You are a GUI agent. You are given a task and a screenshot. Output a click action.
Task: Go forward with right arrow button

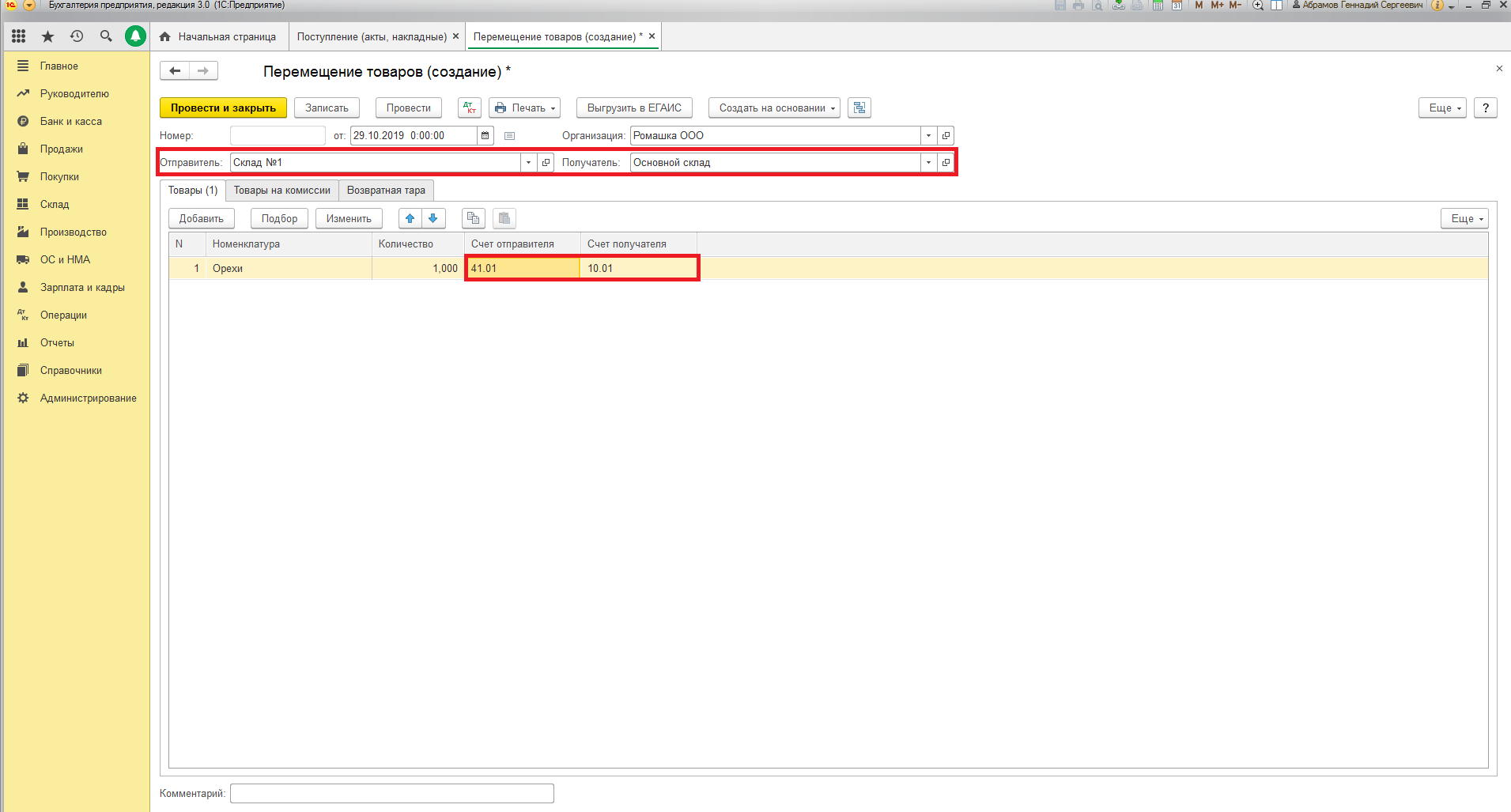[x=203, y=71]
